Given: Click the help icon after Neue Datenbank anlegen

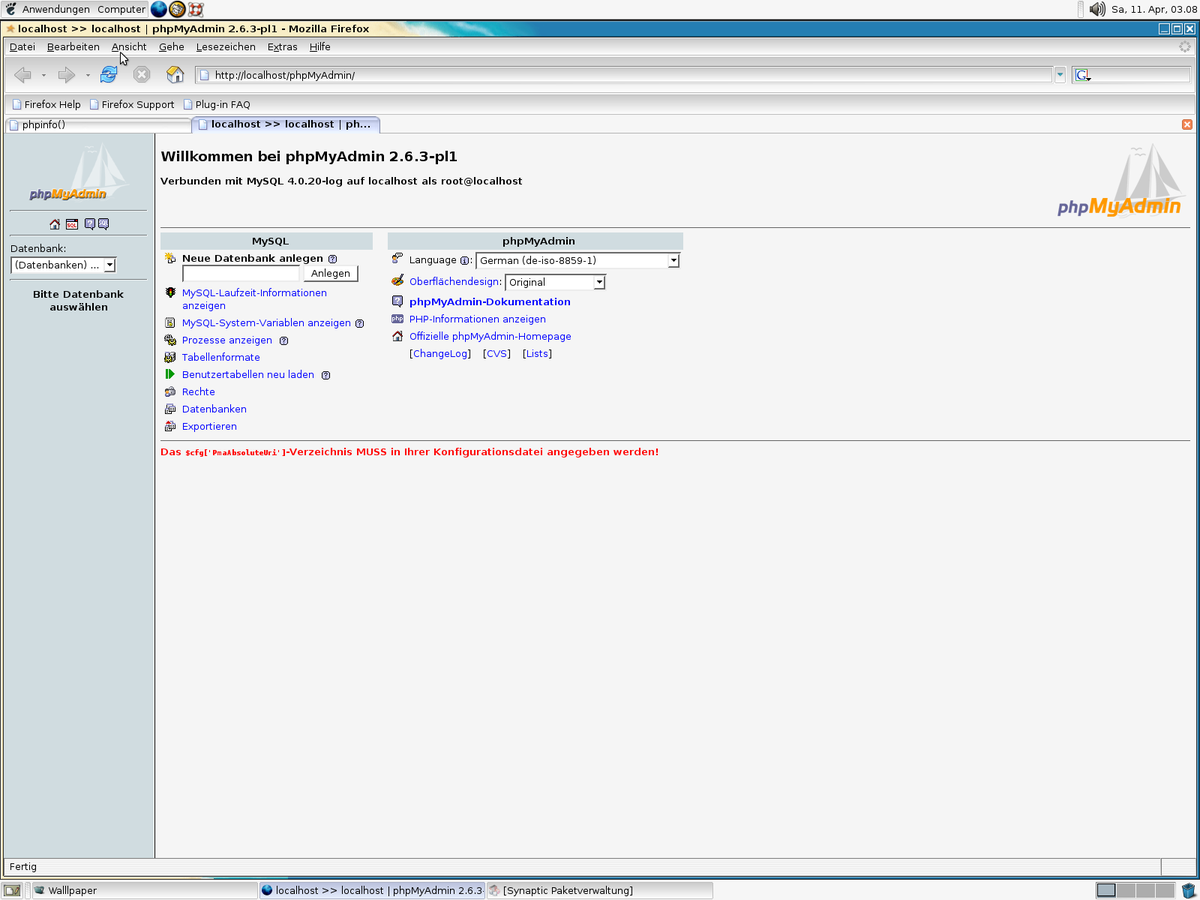Looking at the screenshot, I should [332, 259].
